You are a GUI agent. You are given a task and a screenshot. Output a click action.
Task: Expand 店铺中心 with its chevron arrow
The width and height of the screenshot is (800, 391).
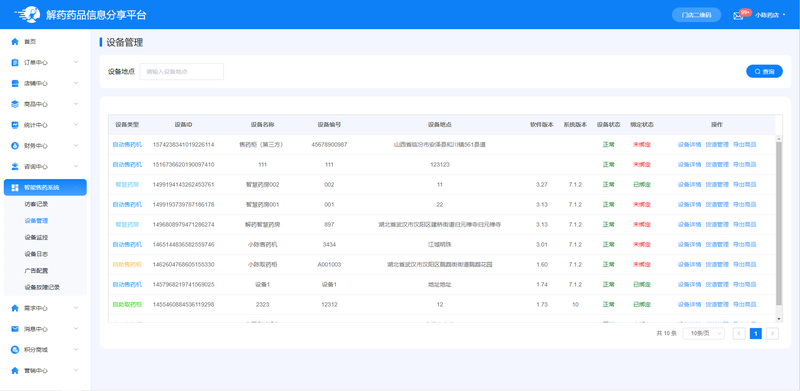(76, 83)
